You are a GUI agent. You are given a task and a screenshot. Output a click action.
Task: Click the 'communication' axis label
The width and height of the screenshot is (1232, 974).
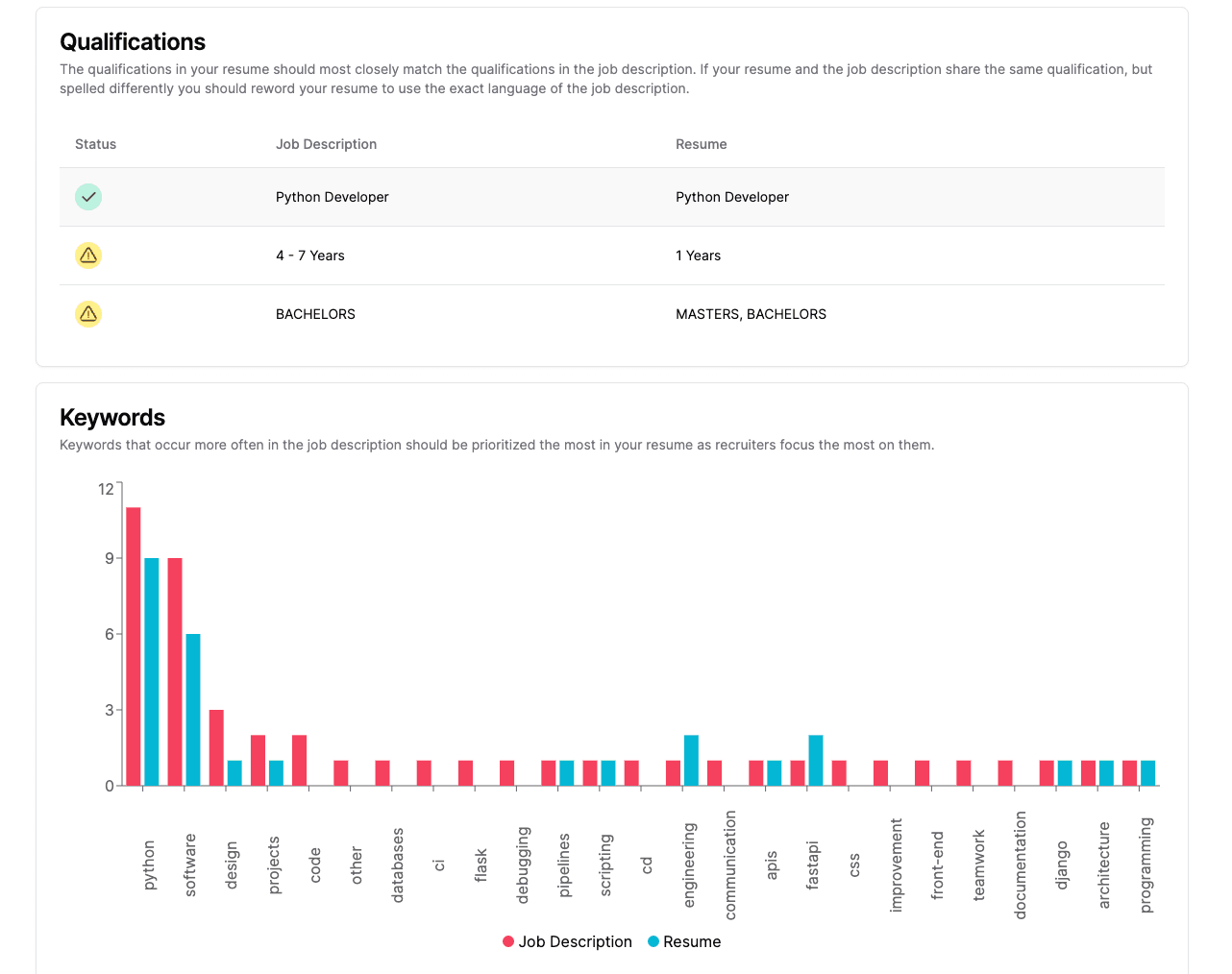[x=730, y=865]
